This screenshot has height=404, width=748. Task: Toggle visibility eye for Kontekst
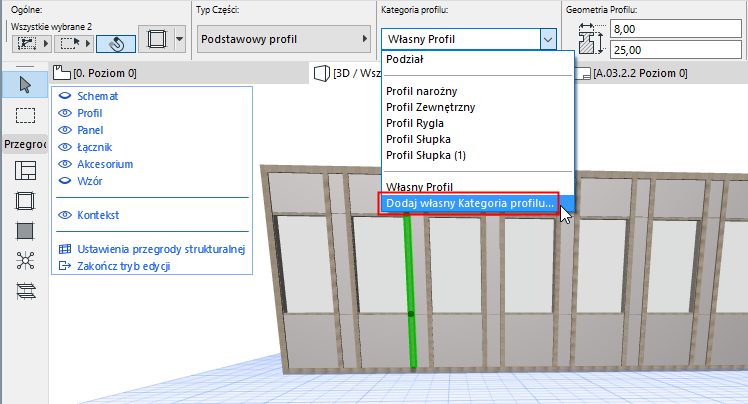(64, 215)
